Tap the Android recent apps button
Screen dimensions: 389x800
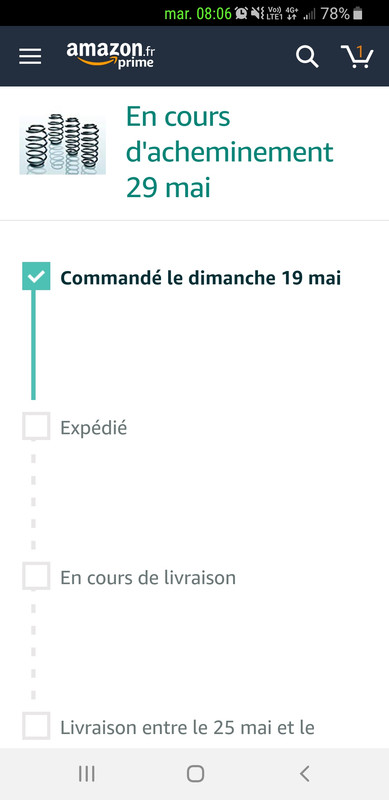[x=87, y=774]
